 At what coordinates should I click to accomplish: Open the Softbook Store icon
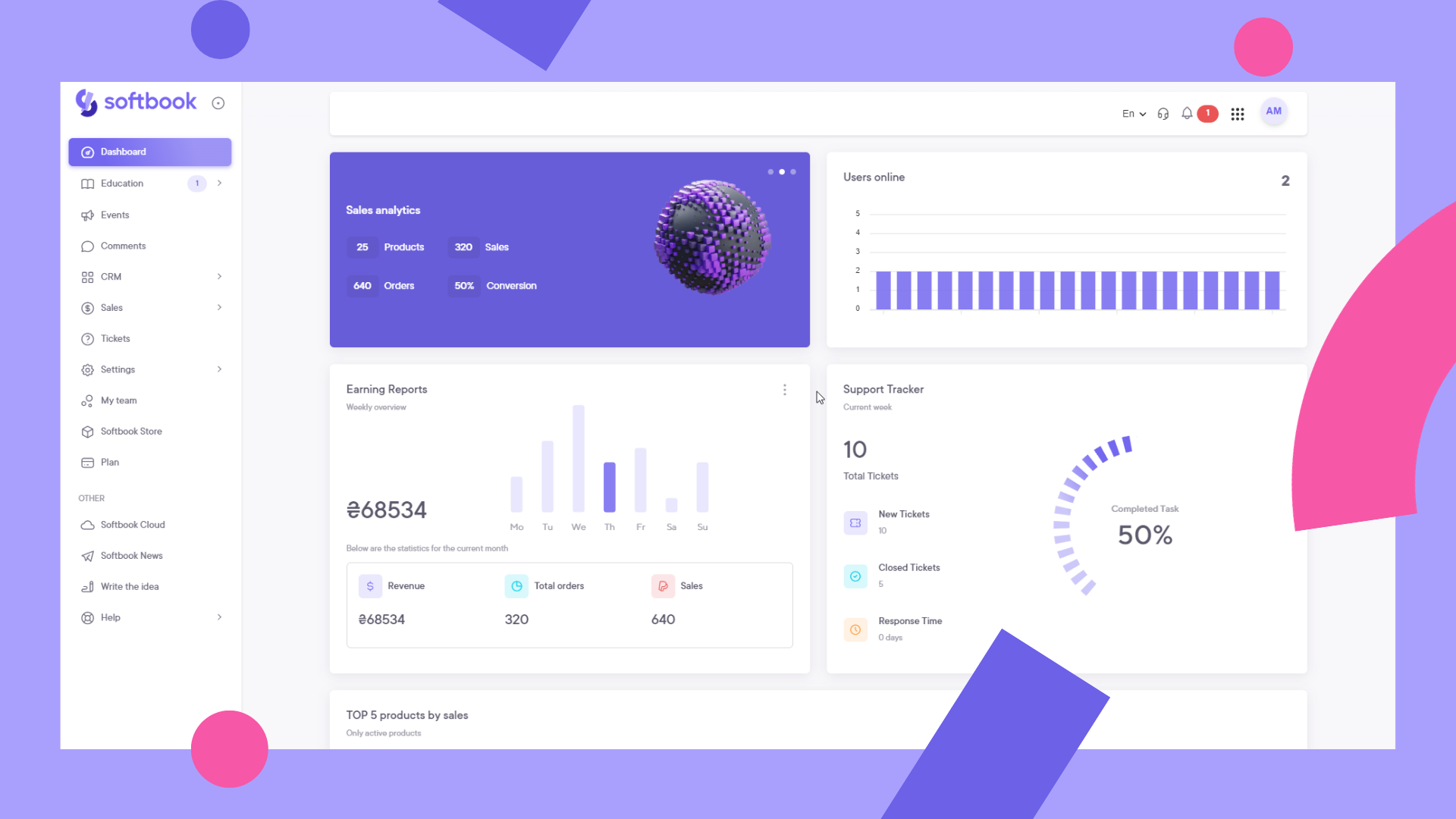coord(87,431)
